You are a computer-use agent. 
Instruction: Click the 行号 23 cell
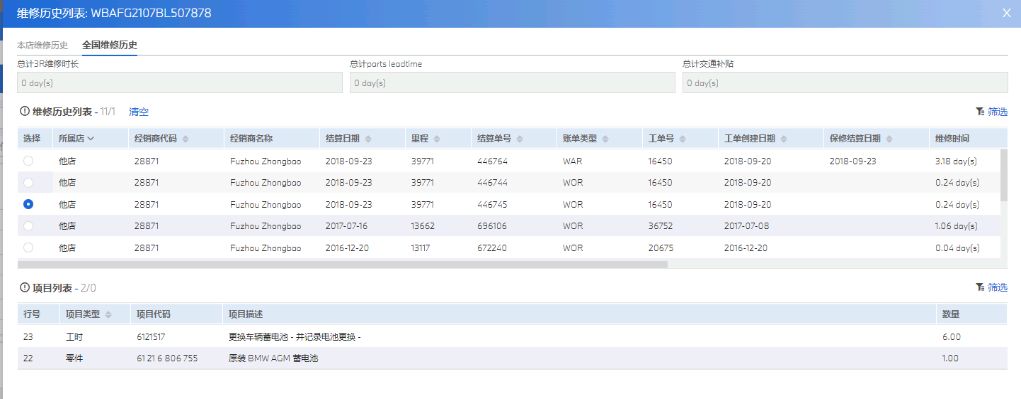pos(28,337)
